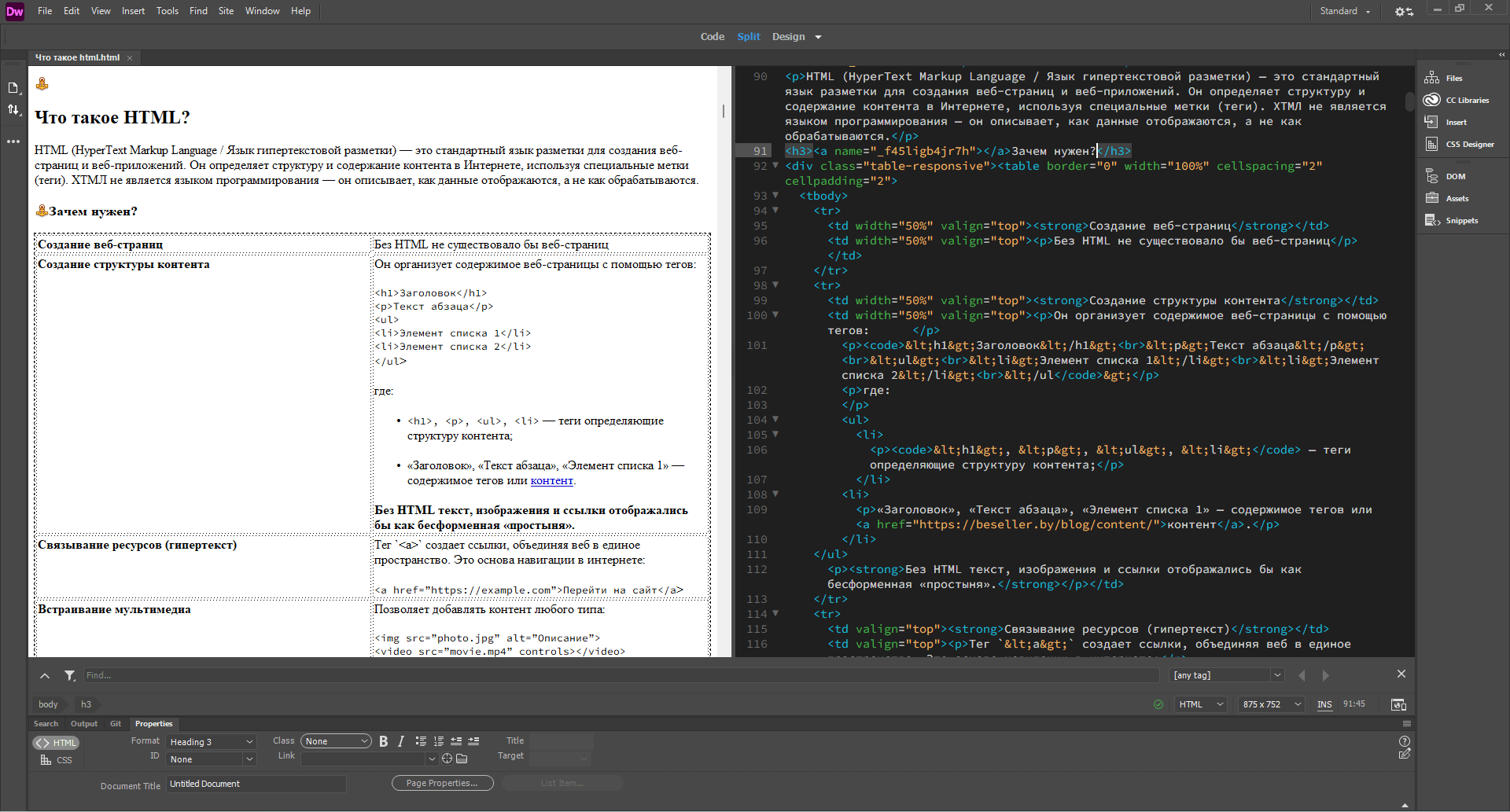Click the Point to File target icon

pos(447,759)
